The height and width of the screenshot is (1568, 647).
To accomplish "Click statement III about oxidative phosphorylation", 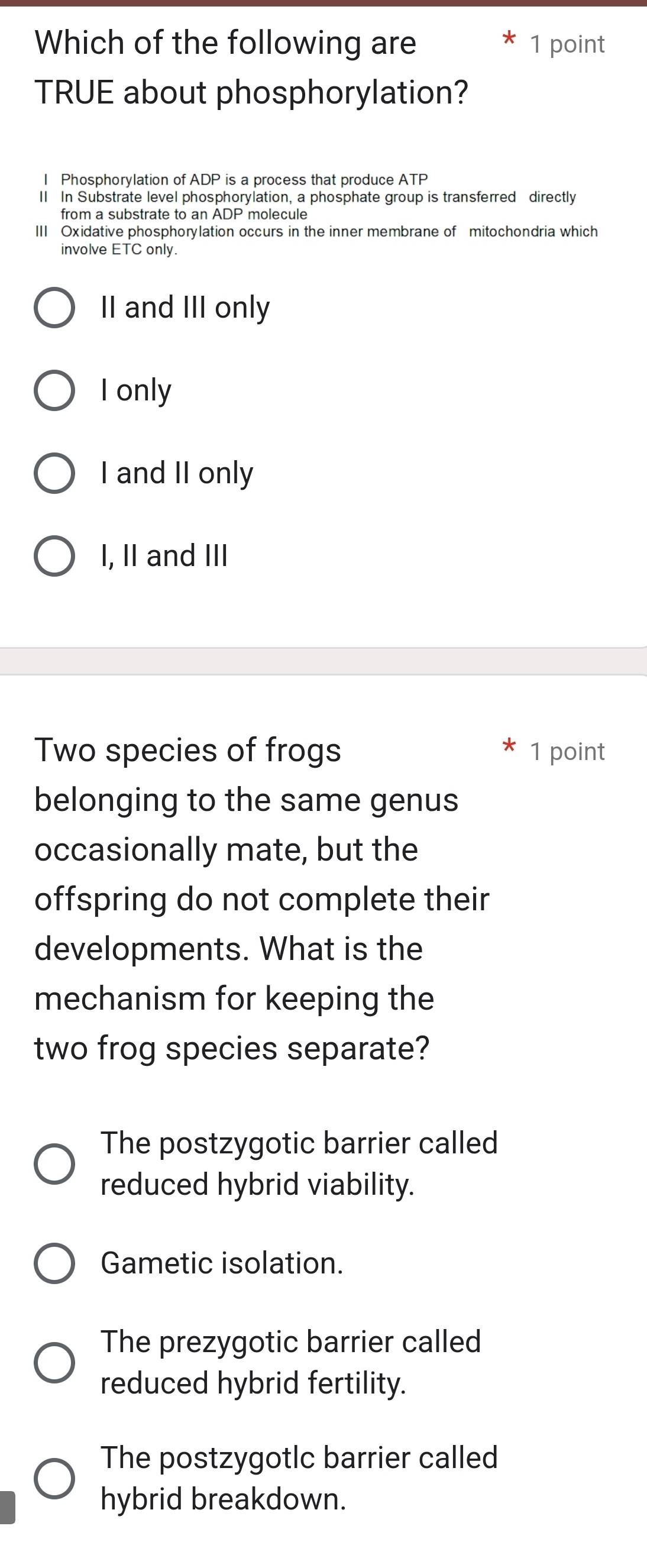I will click(329, 240).
